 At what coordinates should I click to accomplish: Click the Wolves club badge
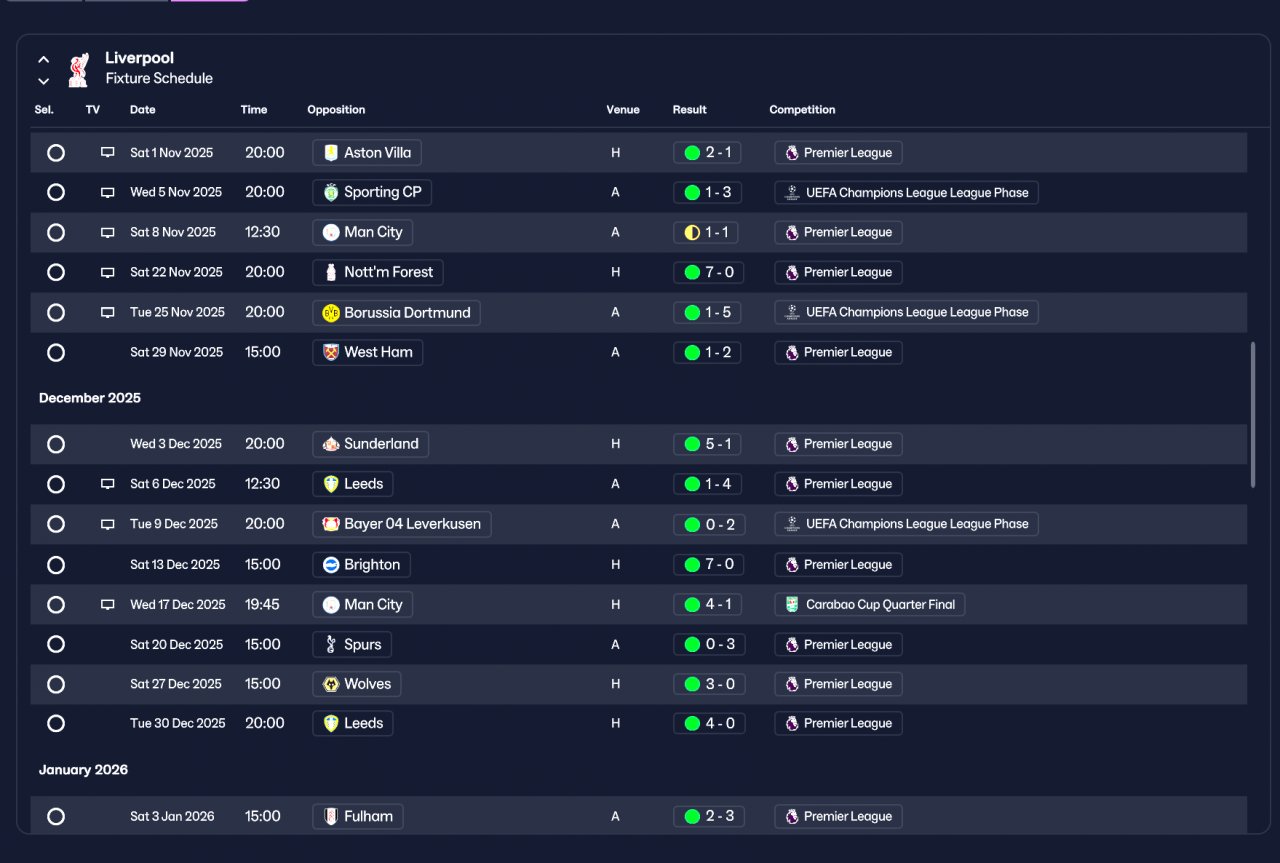coord(331,684)
